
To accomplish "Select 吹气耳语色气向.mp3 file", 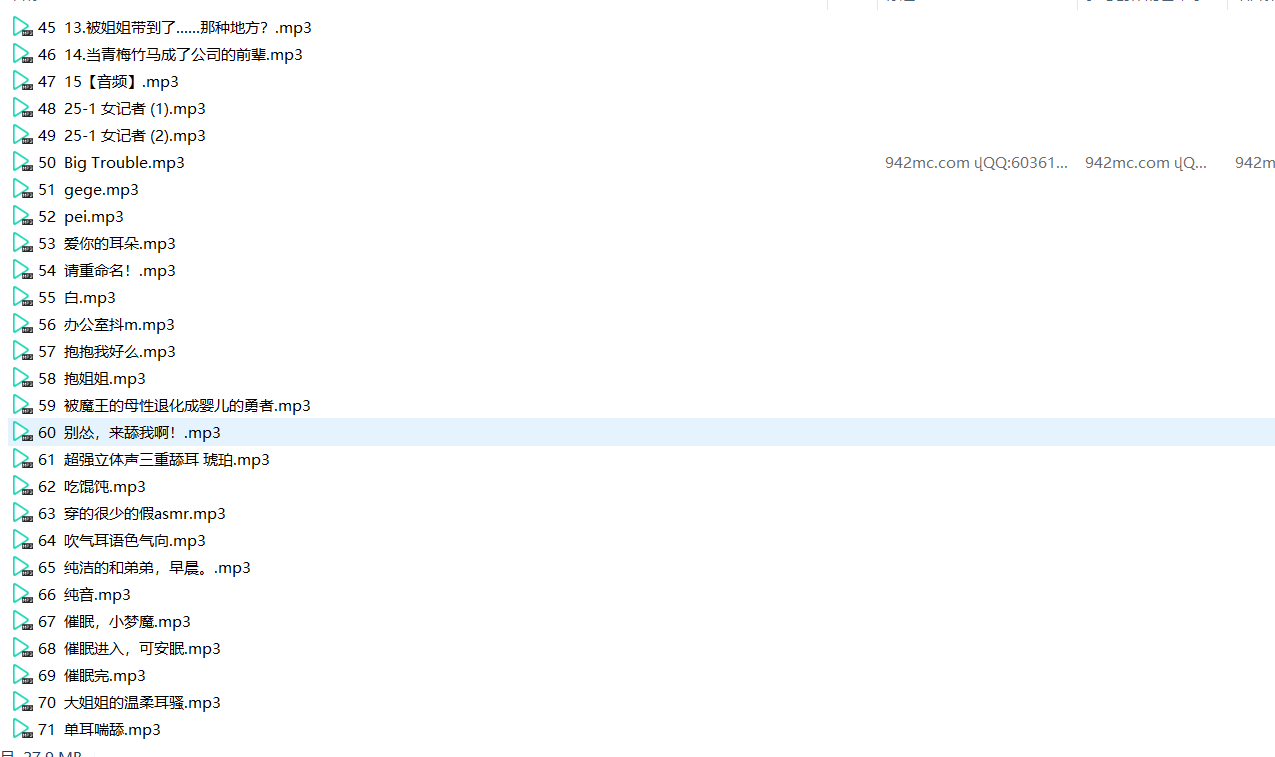I will [x=135, y=540].
